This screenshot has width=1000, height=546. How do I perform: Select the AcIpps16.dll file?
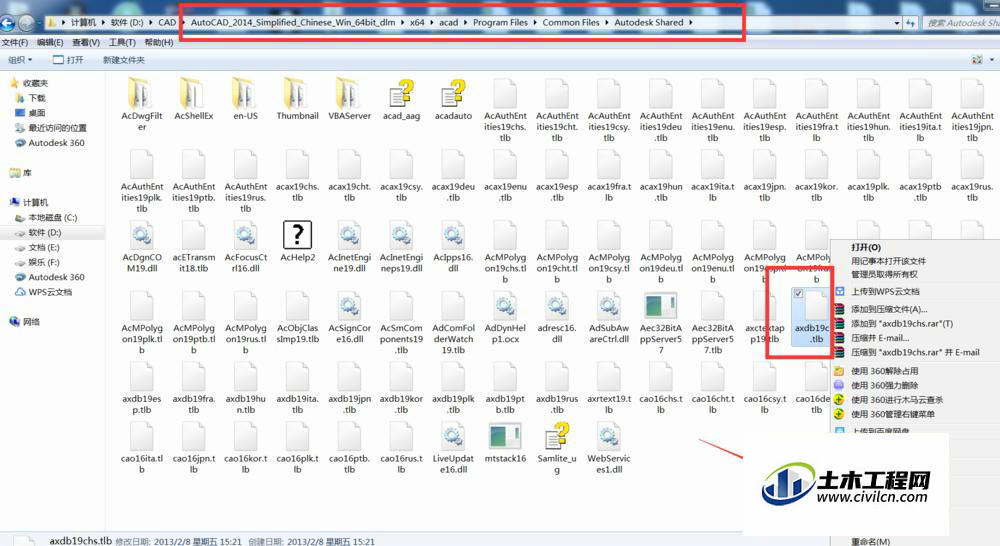[453, 247]
